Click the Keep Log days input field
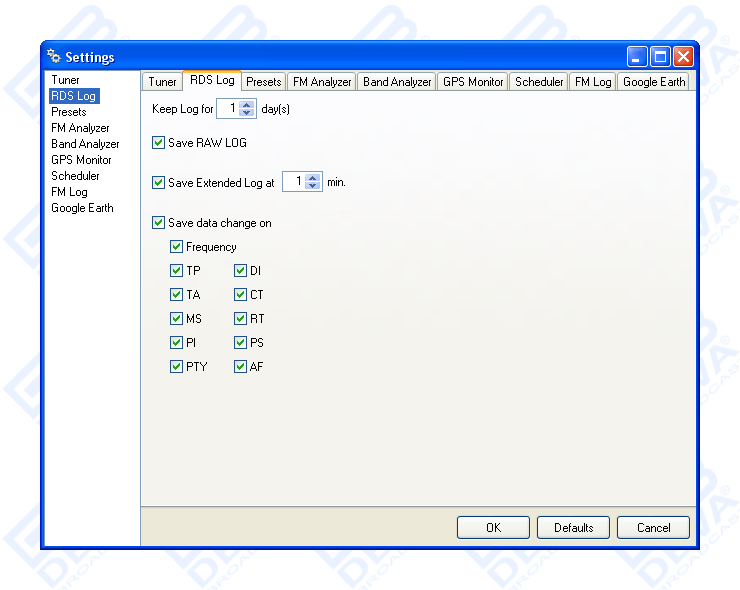Viewport: 740px width, 590px height. (228, 109)
